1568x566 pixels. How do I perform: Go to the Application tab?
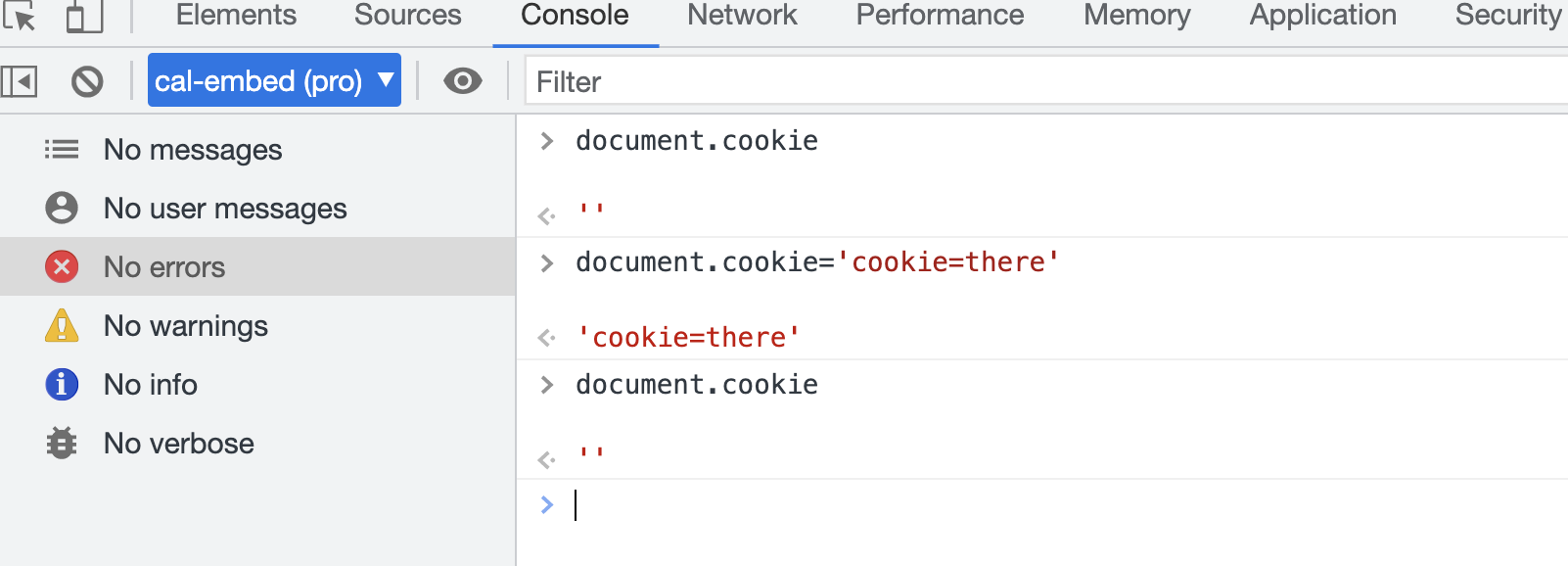point(1322,16)
